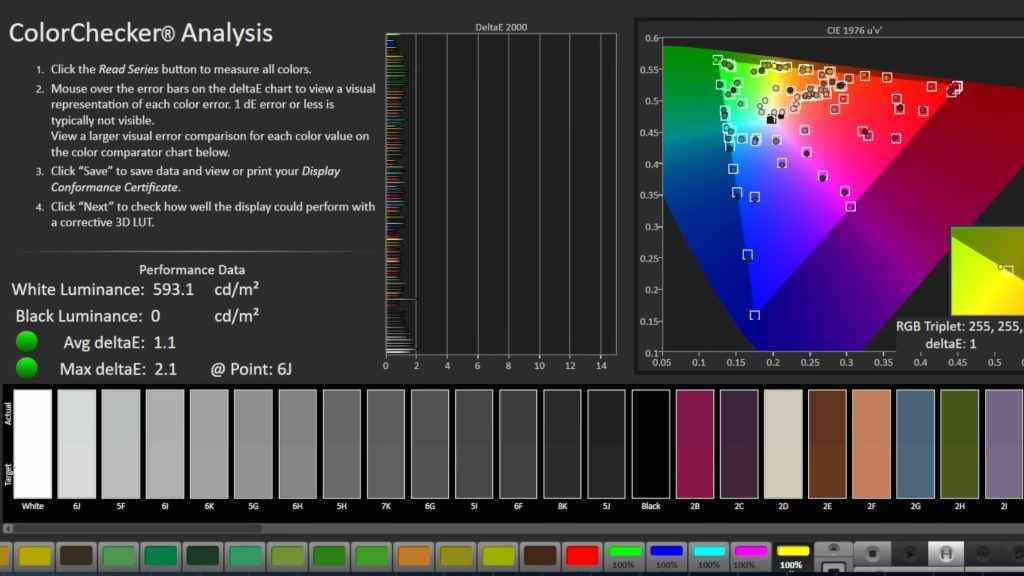Image resolution: width=1024 pixels, height=576 pixels.
Task: Click the 5F gray swatch
Action: 121,444
